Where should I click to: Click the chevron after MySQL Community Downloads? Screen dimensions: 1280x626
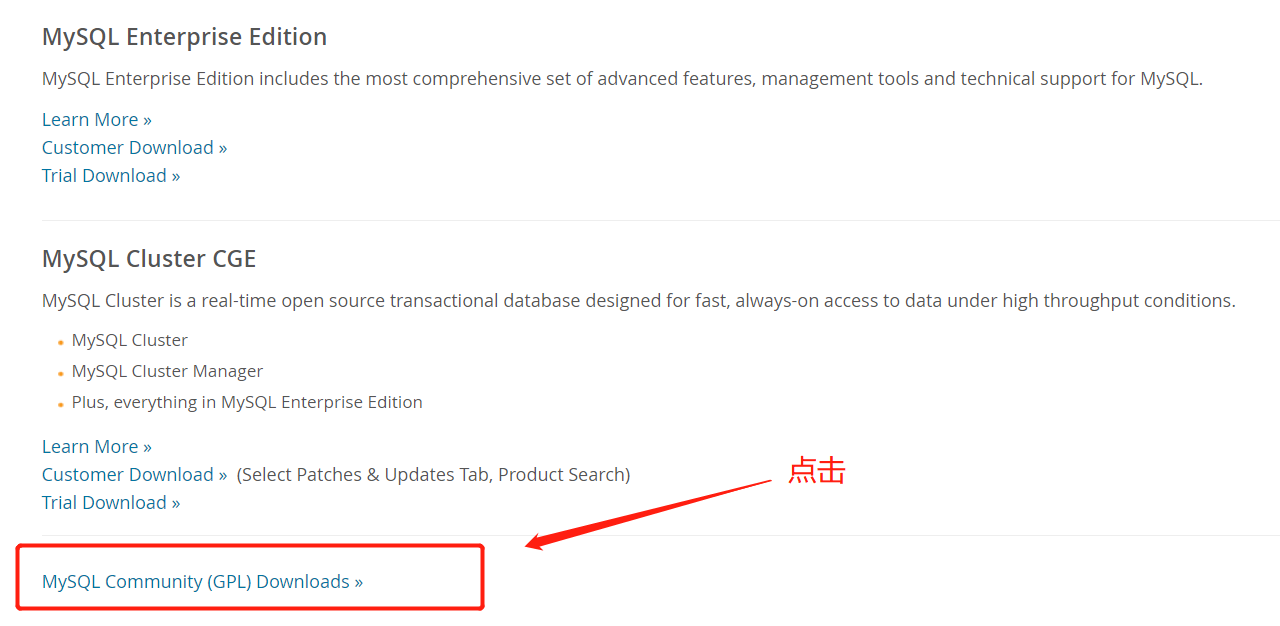click(357, 581)
